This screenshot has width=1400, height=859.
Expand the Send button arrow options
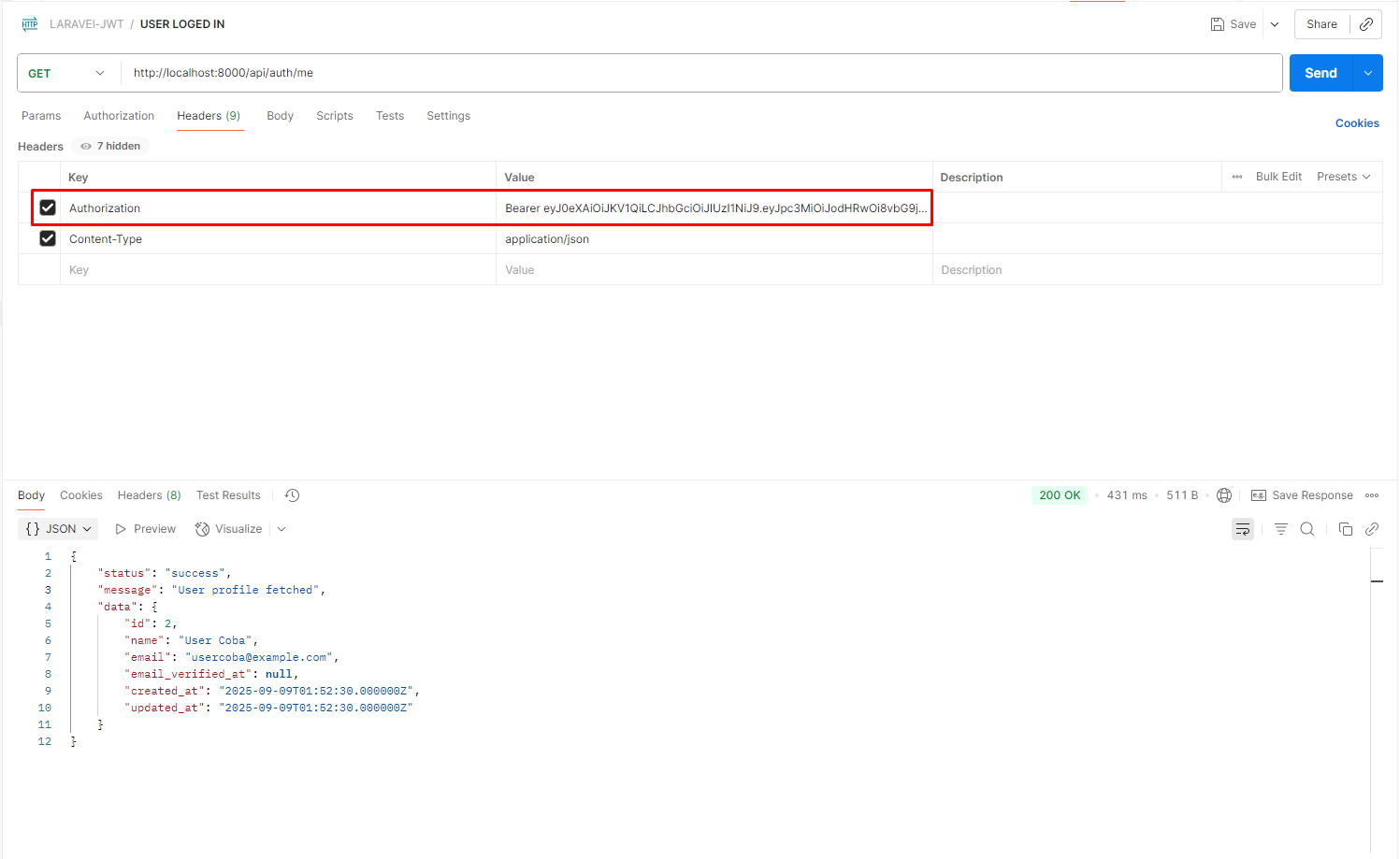click(x=1367, y=73)
